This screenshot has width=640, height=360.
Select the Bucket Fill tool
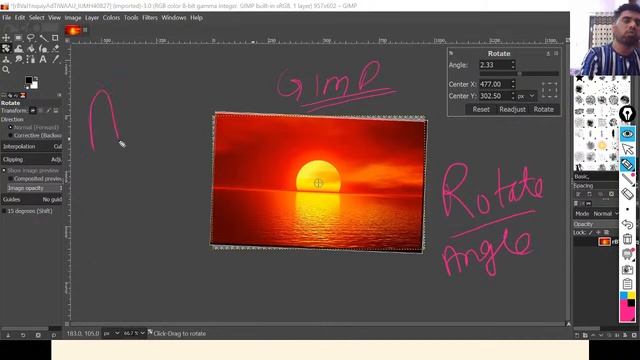coord(31,49)
